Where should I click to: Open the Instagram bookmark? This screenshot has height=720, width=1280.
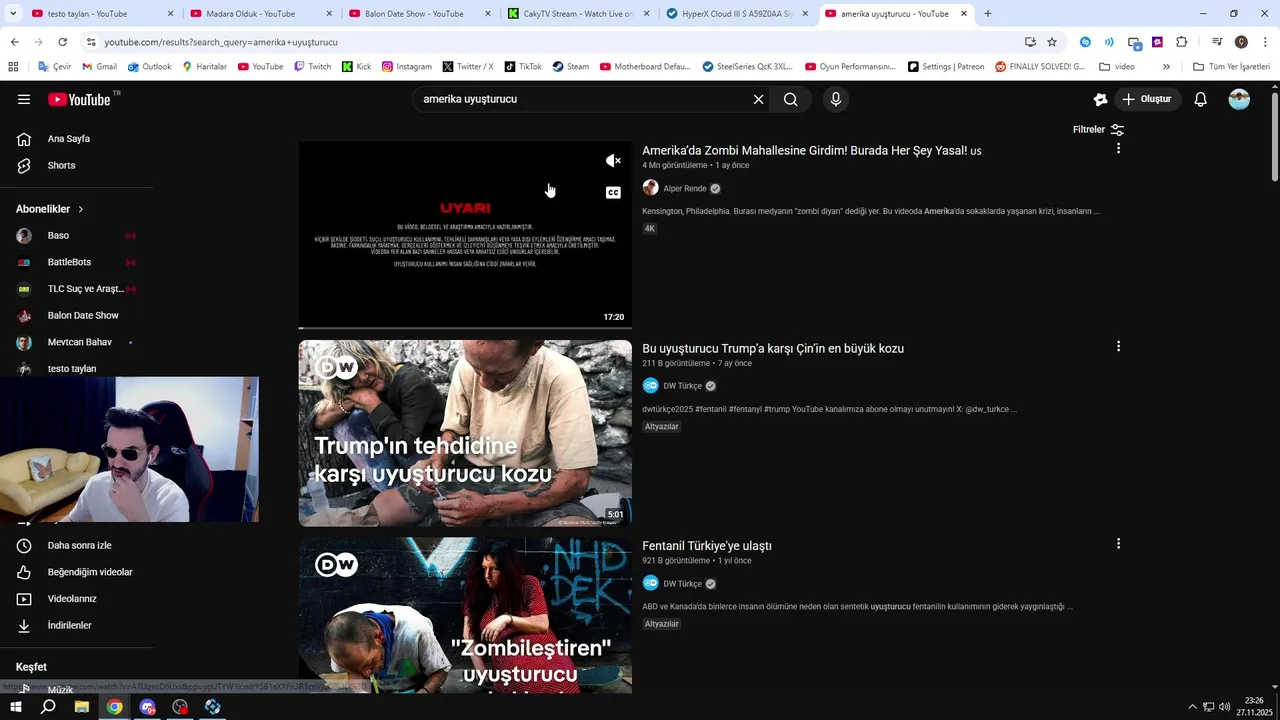tap(406, 67)
